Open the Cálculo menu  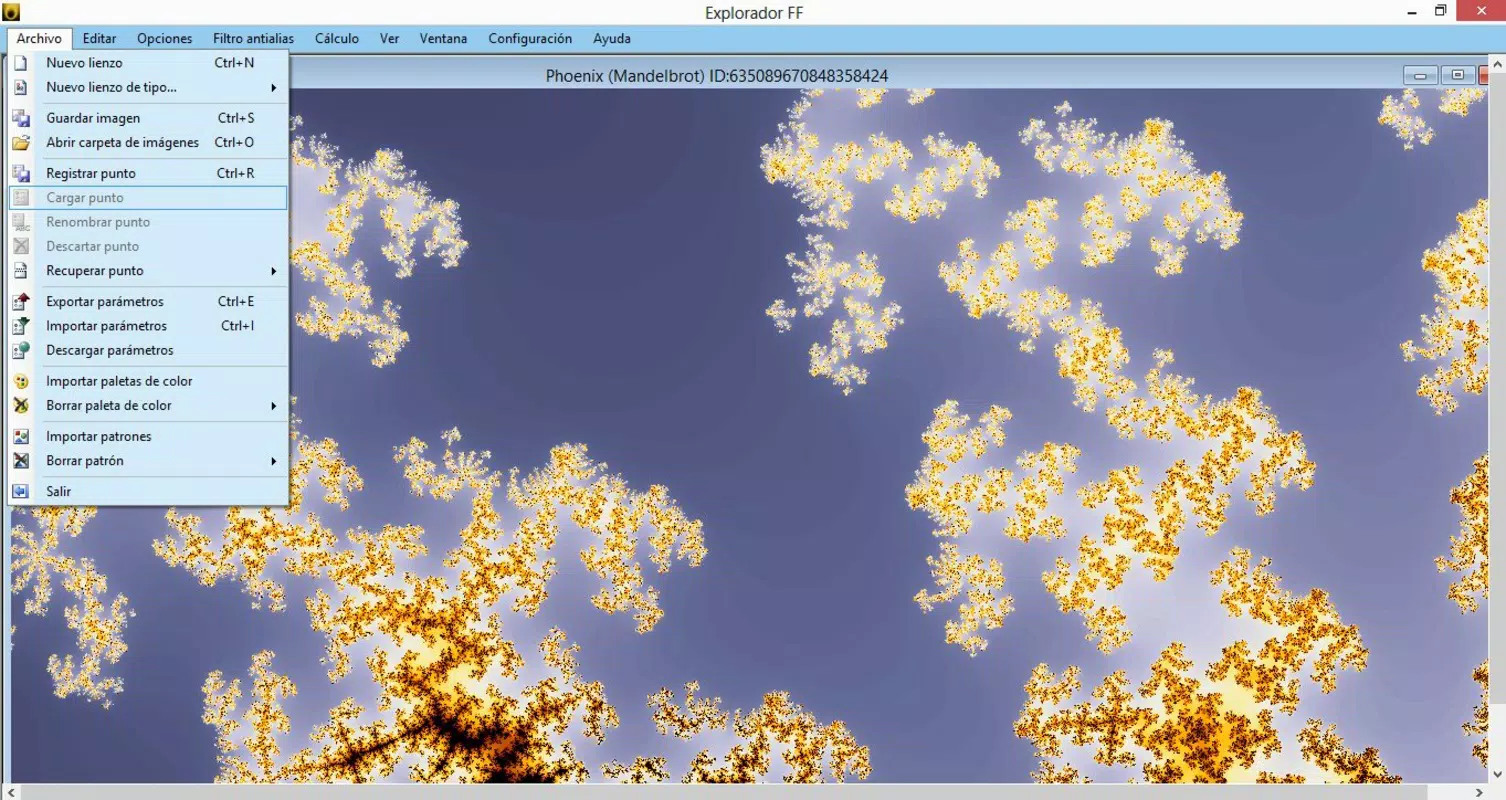pyautogui.click(x=337, y=38)
